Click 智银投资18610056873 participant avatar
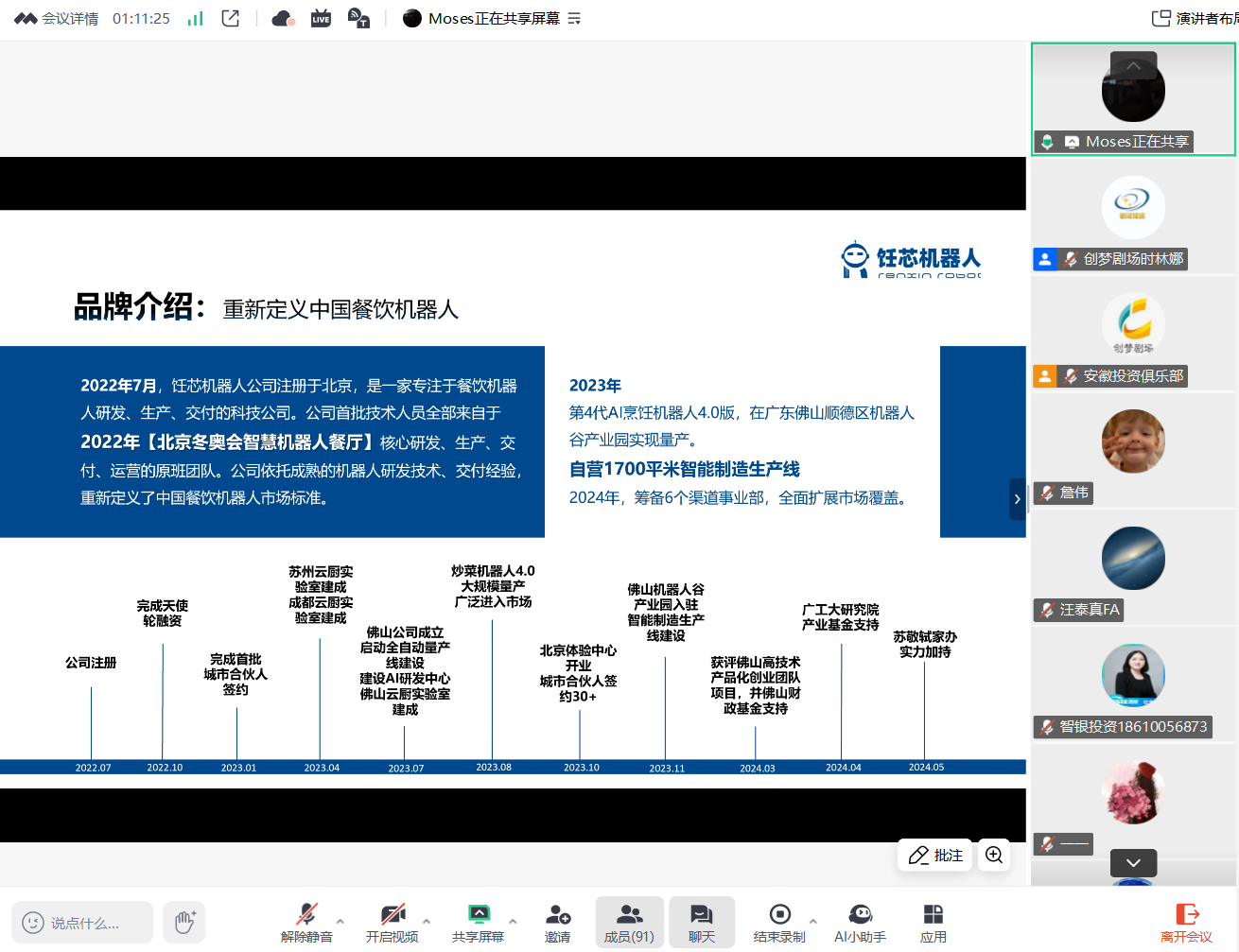This screenshot has width=1239, height=952. (x=1133, y=676)
